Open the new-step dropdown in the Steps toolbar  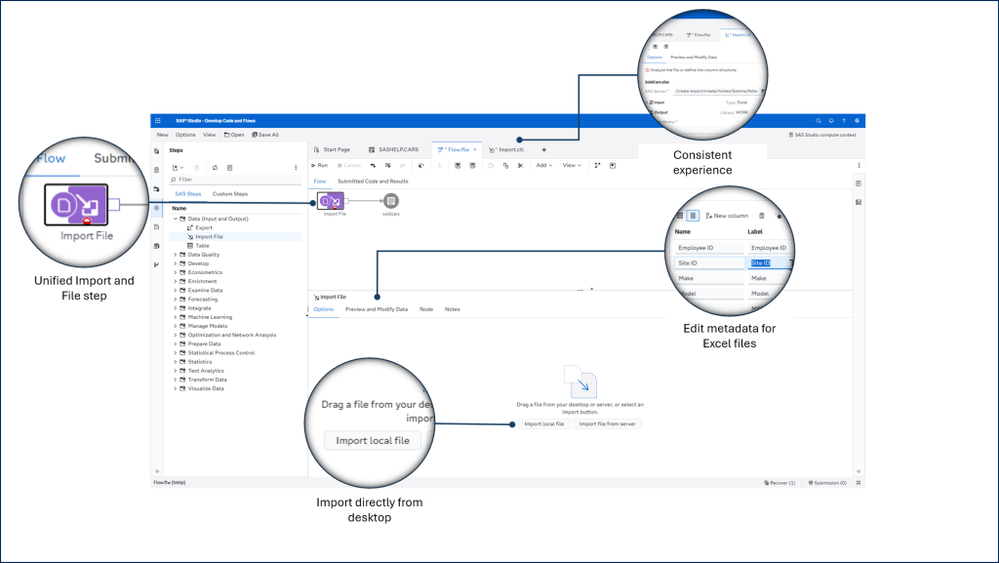pos(178,167)
